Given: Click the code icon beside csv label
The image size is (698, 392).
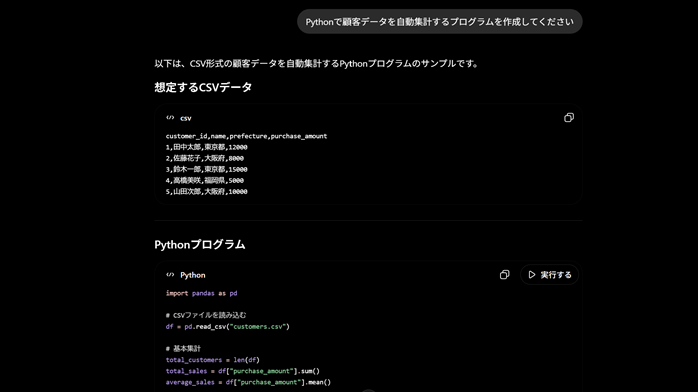Looking at the screenshot, I should (170, 118).
